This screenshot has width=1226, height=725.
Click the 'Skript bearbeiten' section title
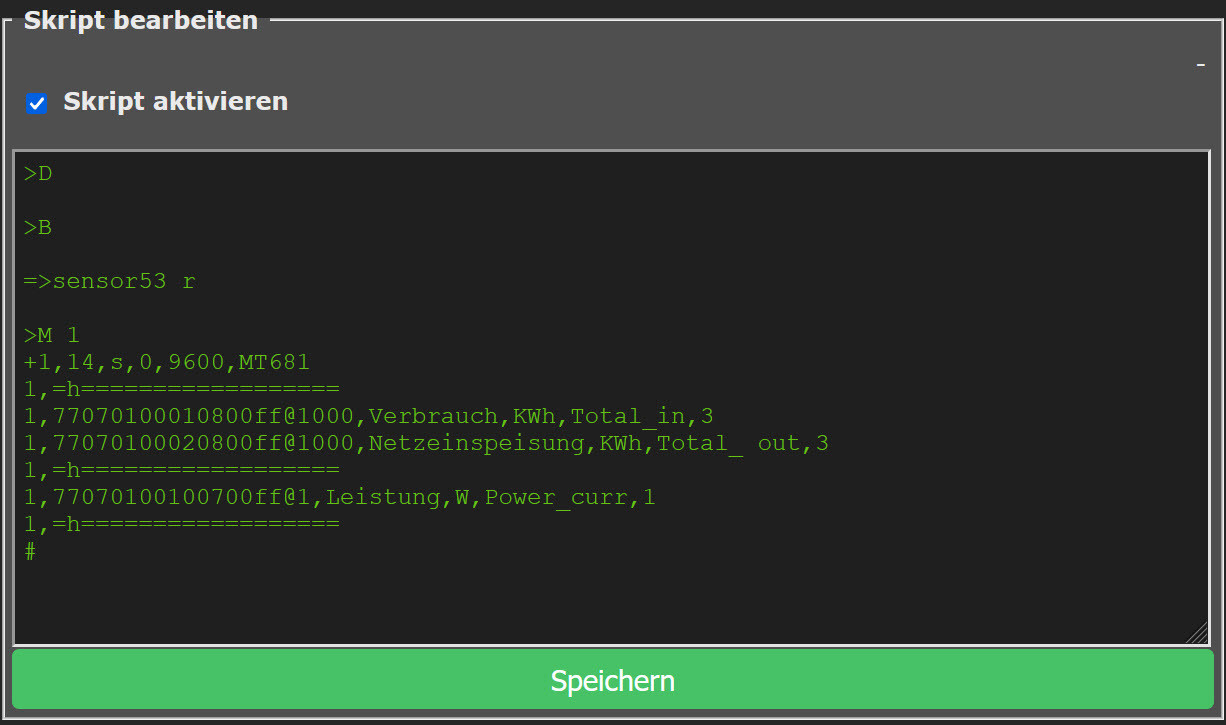click(x=140, y=20)
